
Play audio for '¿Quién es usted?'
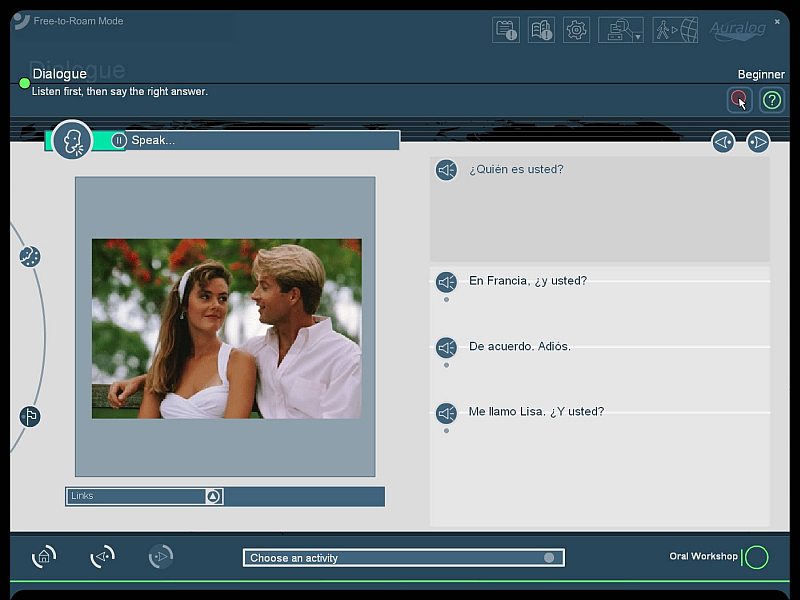446,170
